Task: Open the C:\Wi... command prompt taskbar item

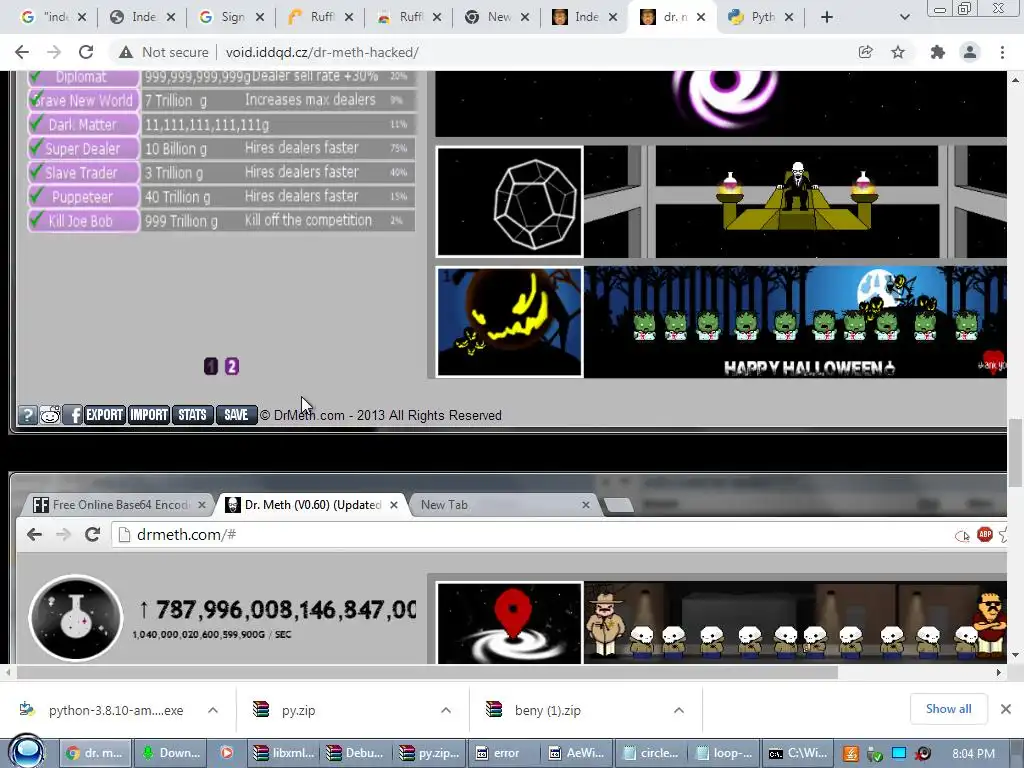Action: (x=797, y=753)
